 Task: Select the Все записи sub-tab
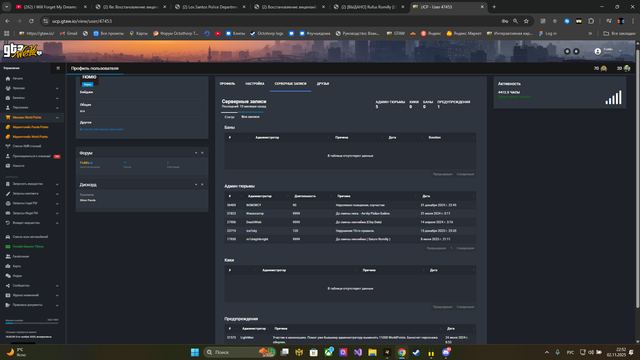250,117
